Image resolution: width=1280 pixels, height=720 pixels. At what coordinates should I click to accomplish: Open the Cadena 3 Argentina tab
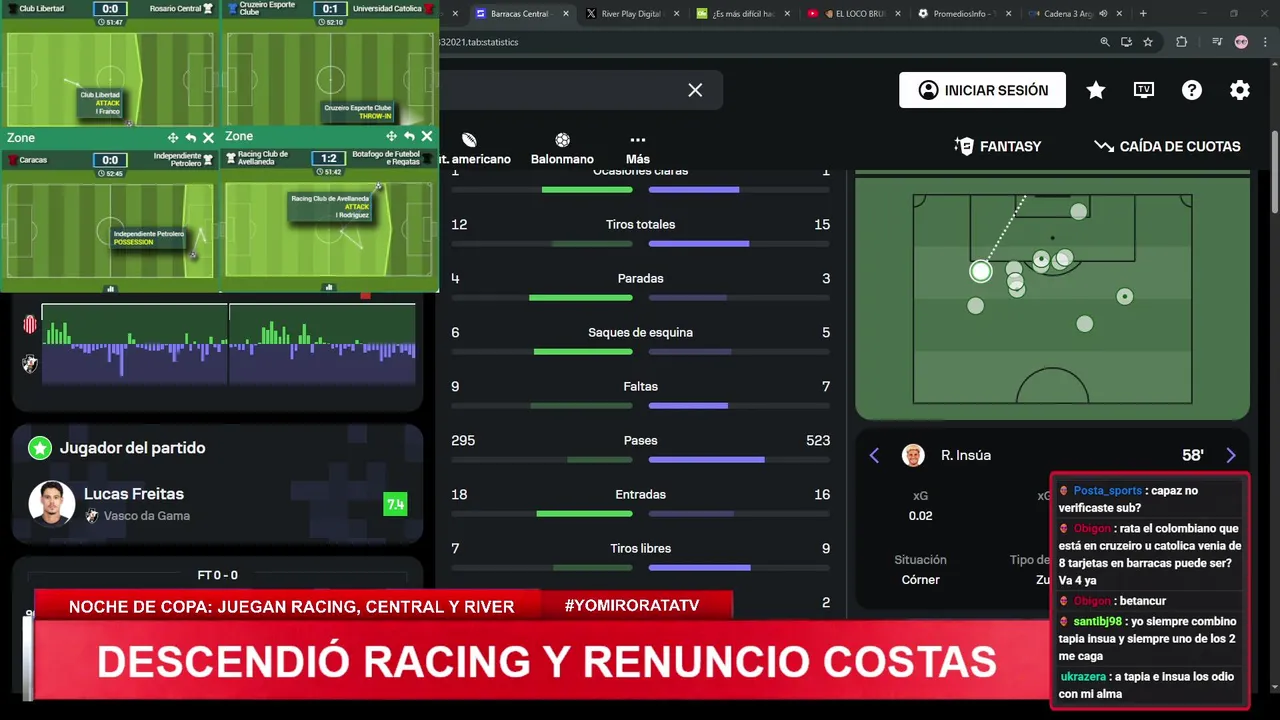(x=1064, y=14)
